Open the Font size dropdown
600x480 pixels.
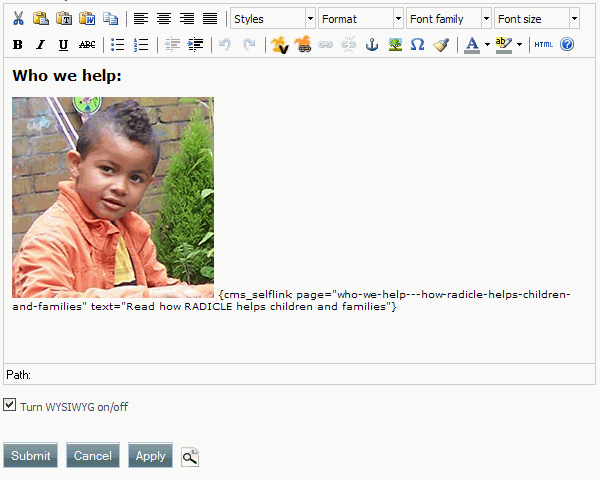[x=573, y=19]
